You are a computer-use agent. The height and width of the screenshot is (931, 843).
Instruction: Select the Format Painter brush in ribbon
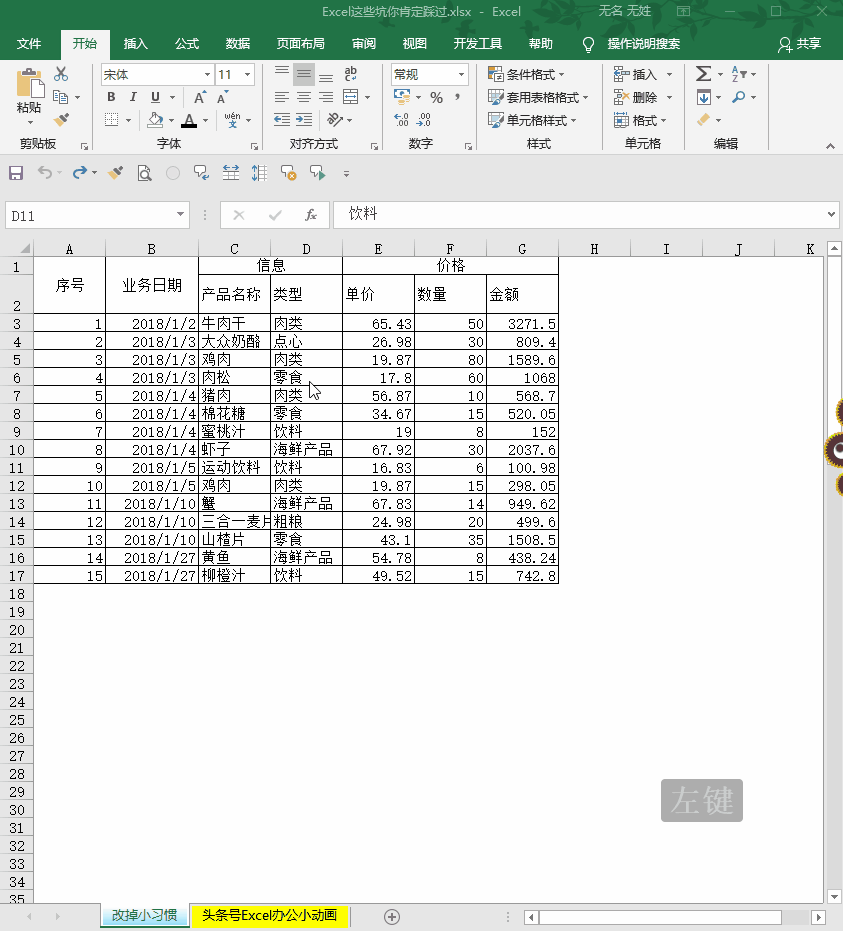point(61,119)
